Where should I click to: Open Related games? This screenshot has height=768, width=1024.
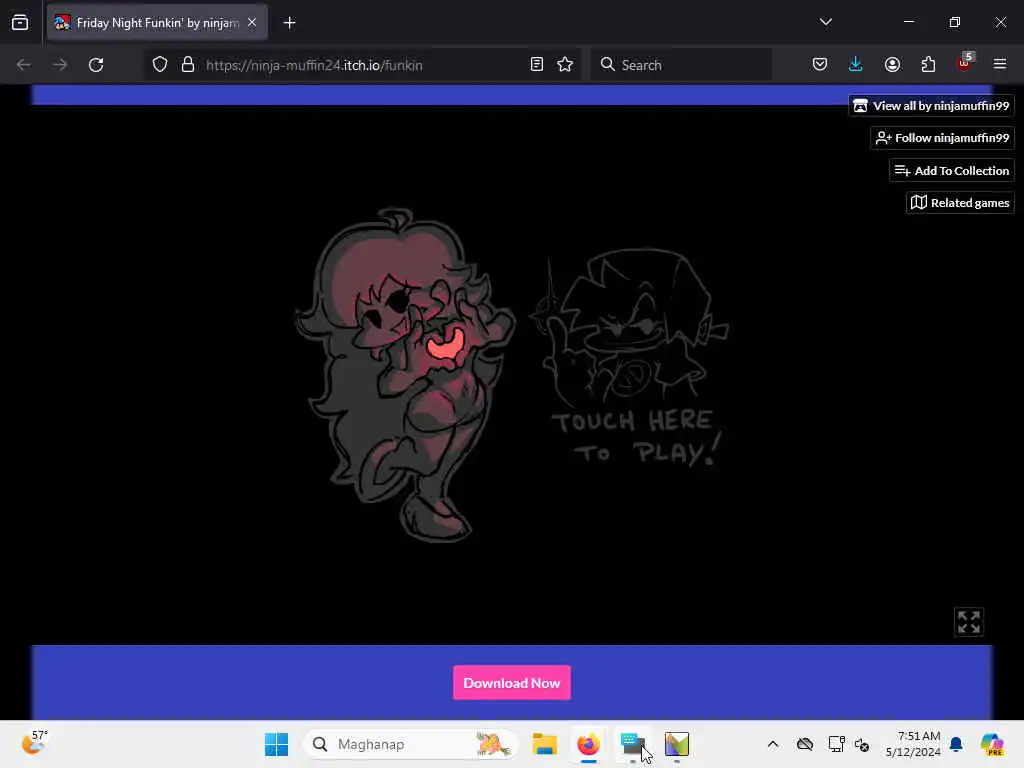[960, 202]
